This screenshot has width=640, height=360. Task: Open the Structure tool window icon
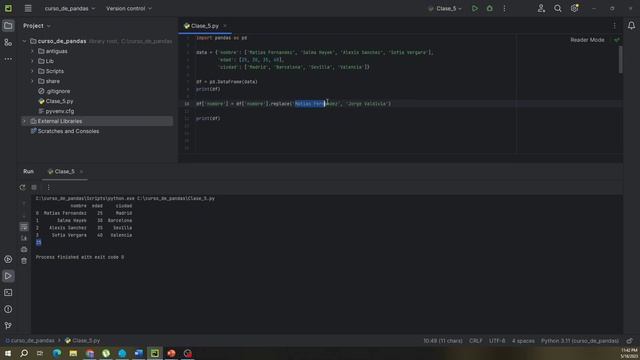[x=8, y=42]
